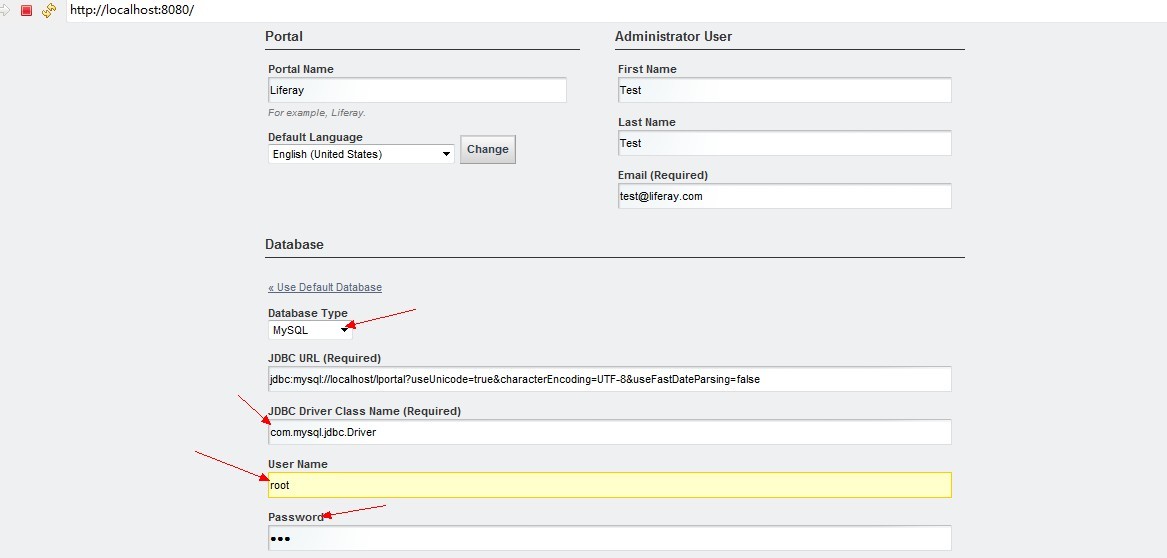Image resolution: width=1167 pixels, height=558 pixels.
Task: Focus the JDBC Driver Class Name field
Action: point(609,432)
